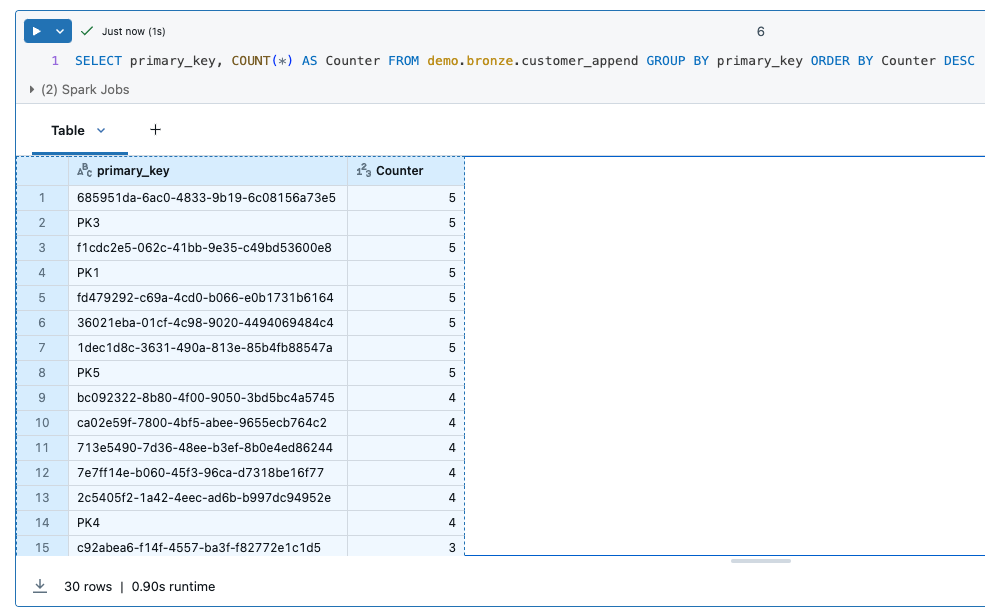
Task: Open the Table tab dropdown chevron
Action: [101, 130]
